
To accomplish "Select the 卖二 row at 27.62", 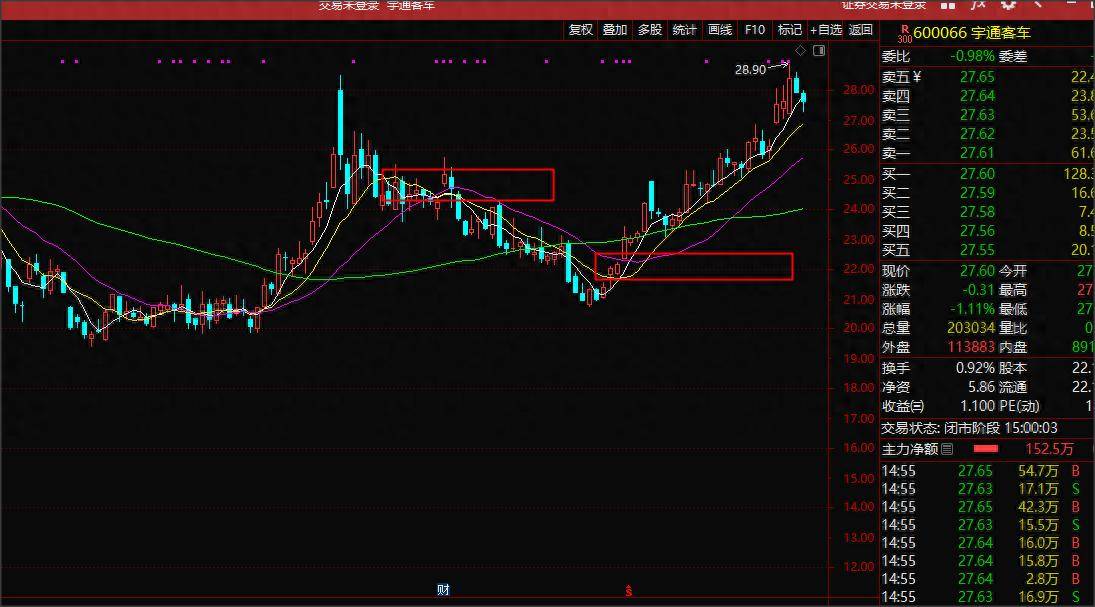I will click(x=987, y=133).
